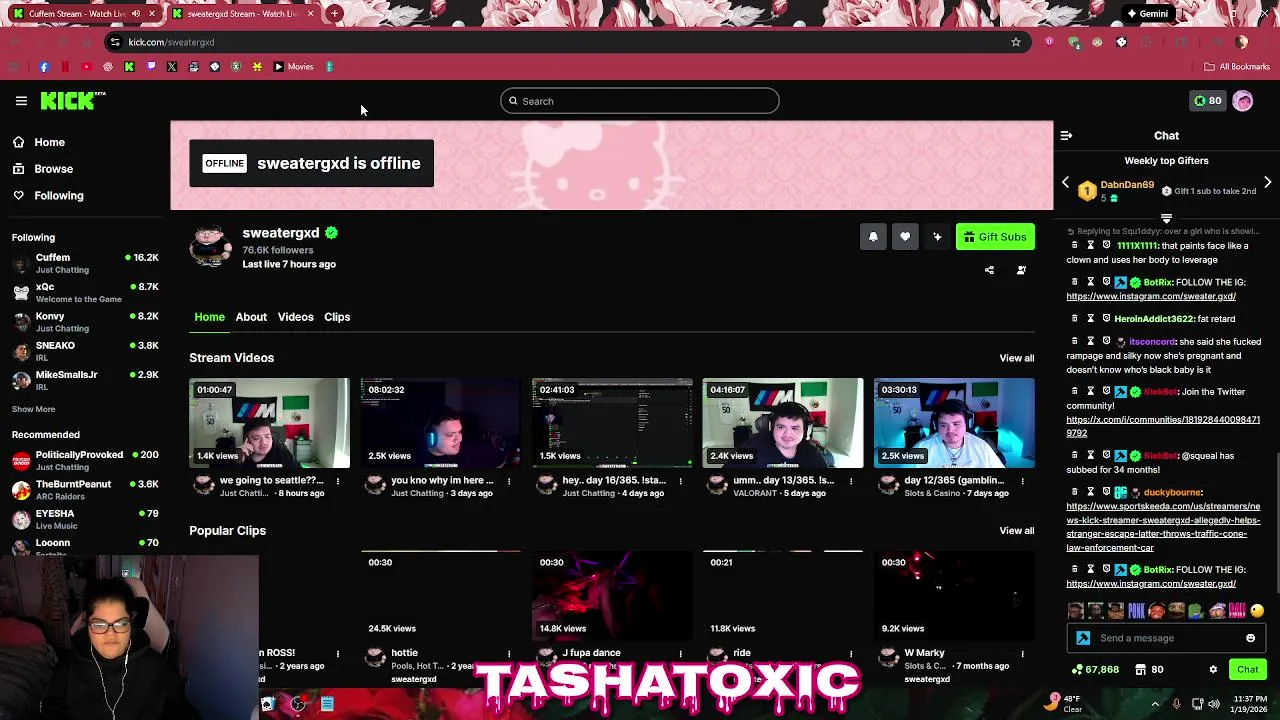Image resolution: width=1280 pixels, height=720 pixels.
Task: Open the YouTube bookmark
Action: tap(86, 67)
